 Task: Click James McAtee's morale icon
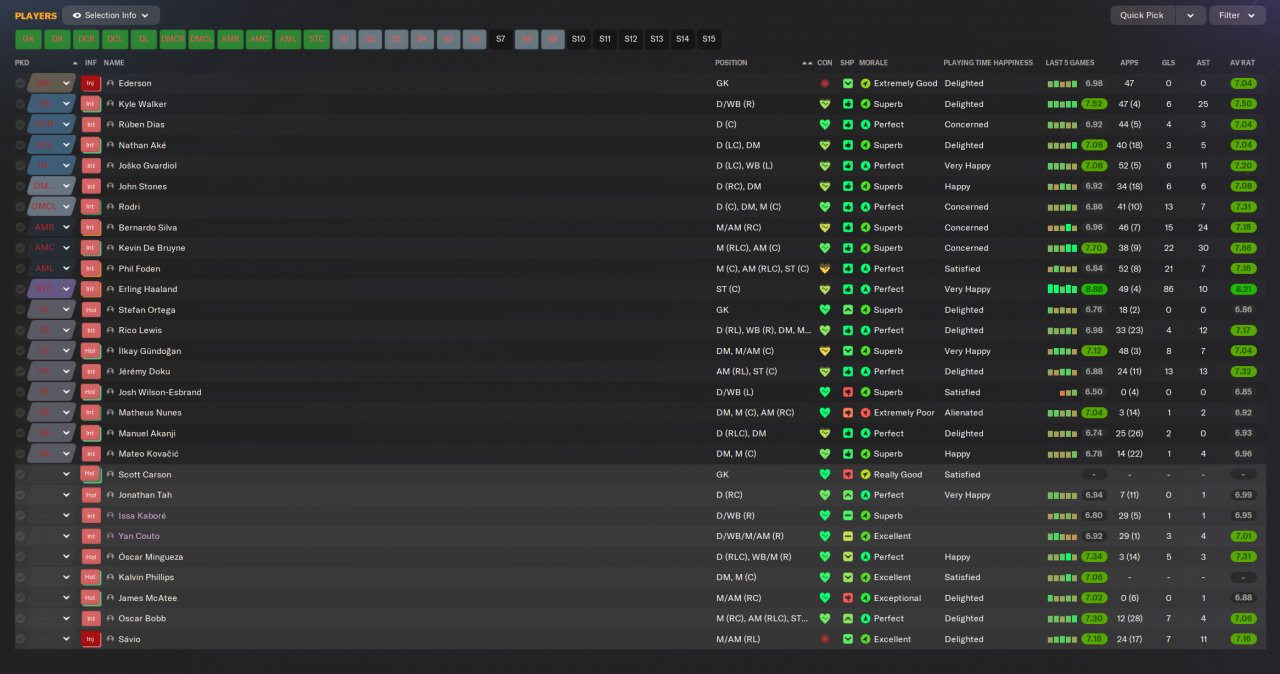pos(866,598)
